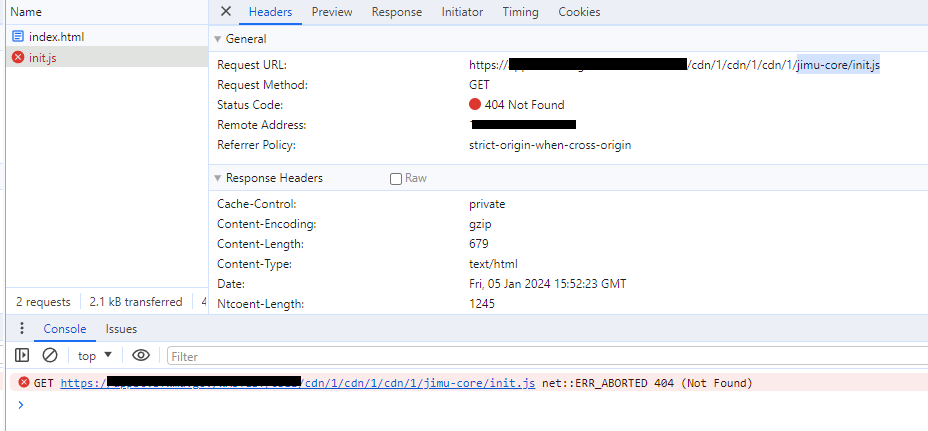928x431 pixels.
Task: Open the Timing tab
Action: pyautogui.click(x=520, y=12)
